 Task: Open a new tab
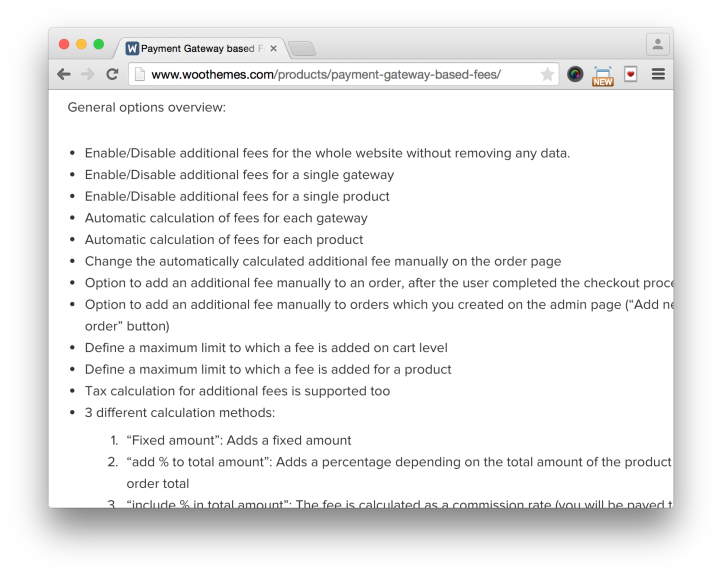coord(302,48)
